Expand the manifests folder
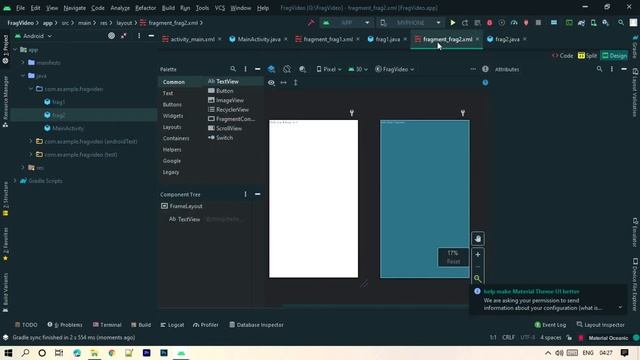 [23, 62]
